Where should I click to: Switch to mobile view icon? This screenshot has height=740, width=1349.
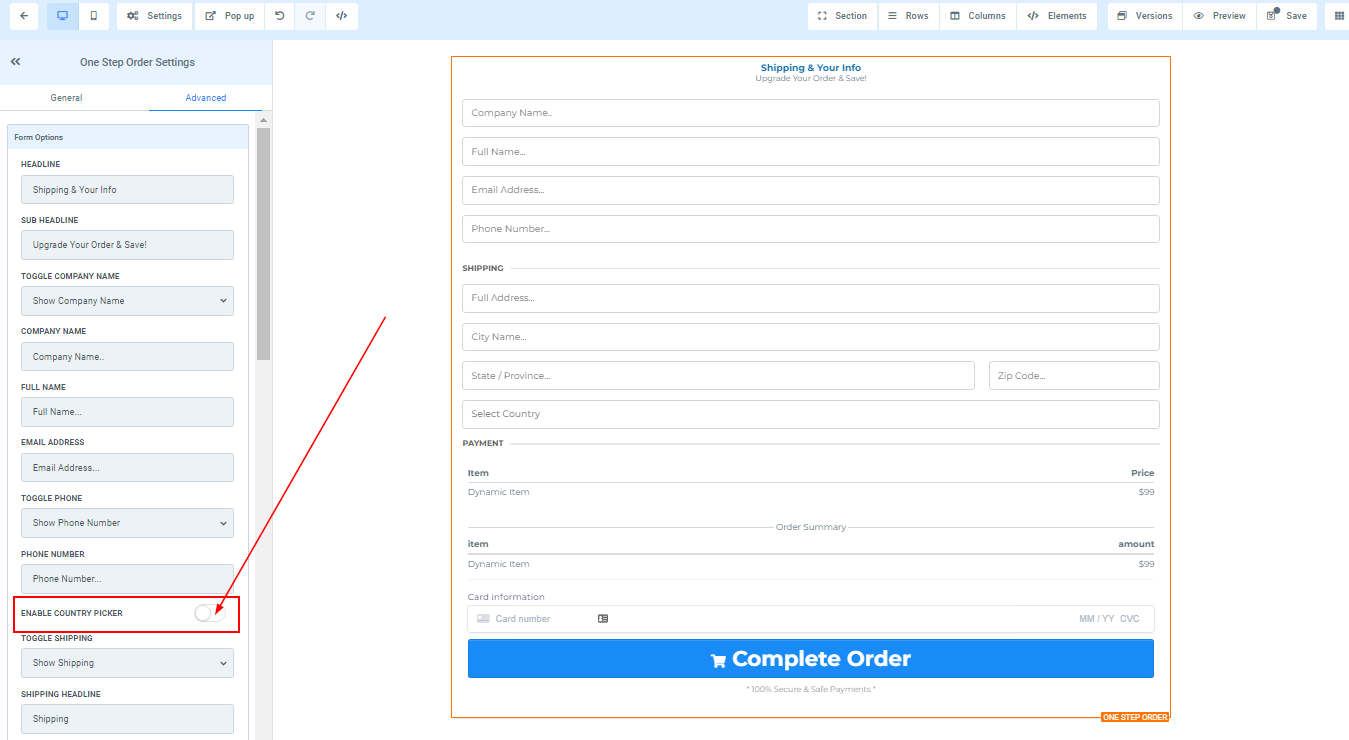93,16
